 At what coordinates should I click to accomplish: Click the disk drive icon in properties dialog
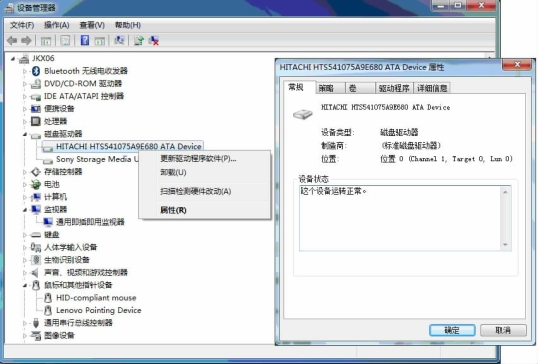pos(303,114)
